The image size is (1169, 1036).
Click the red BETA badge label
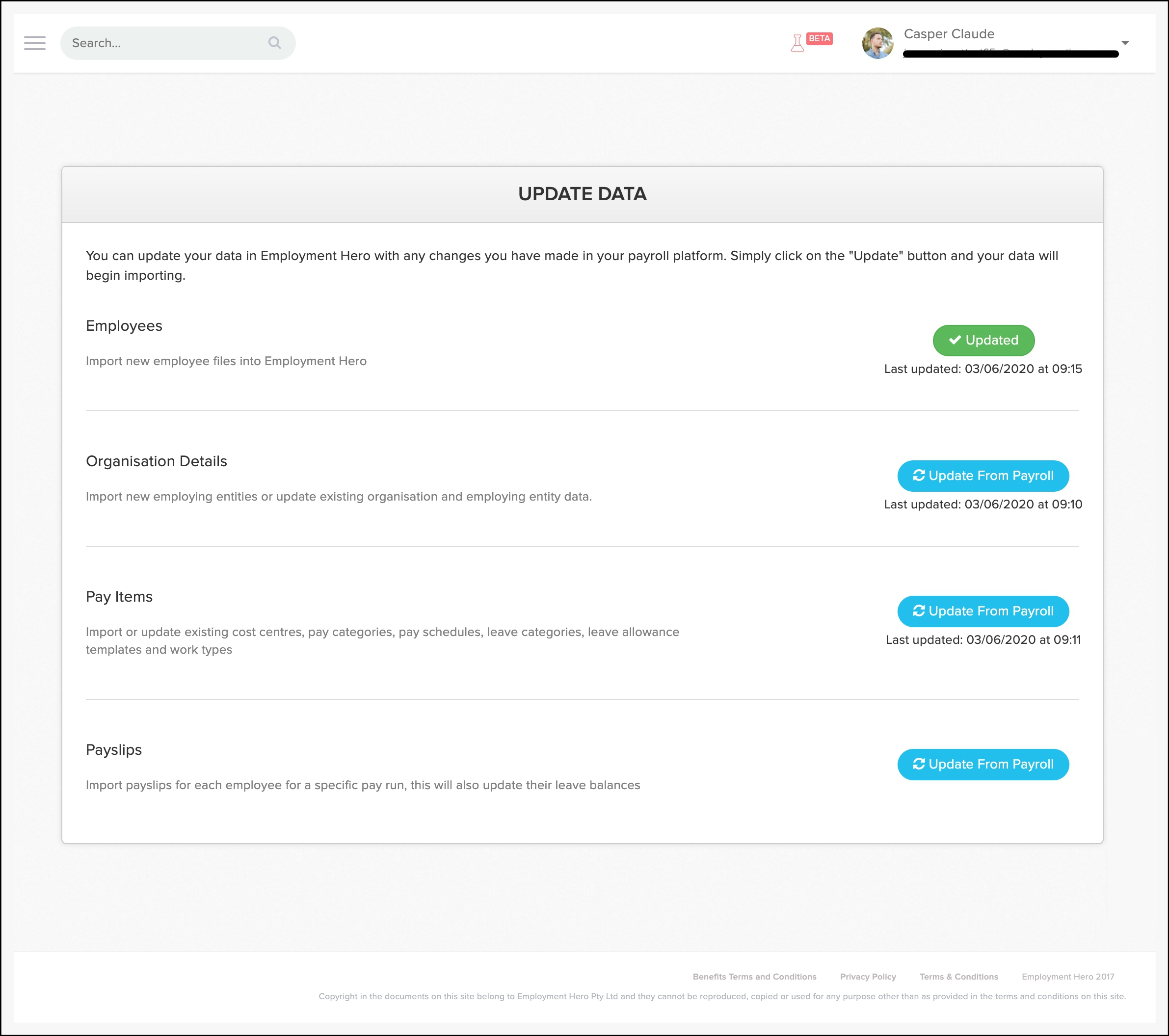[819, 38]
